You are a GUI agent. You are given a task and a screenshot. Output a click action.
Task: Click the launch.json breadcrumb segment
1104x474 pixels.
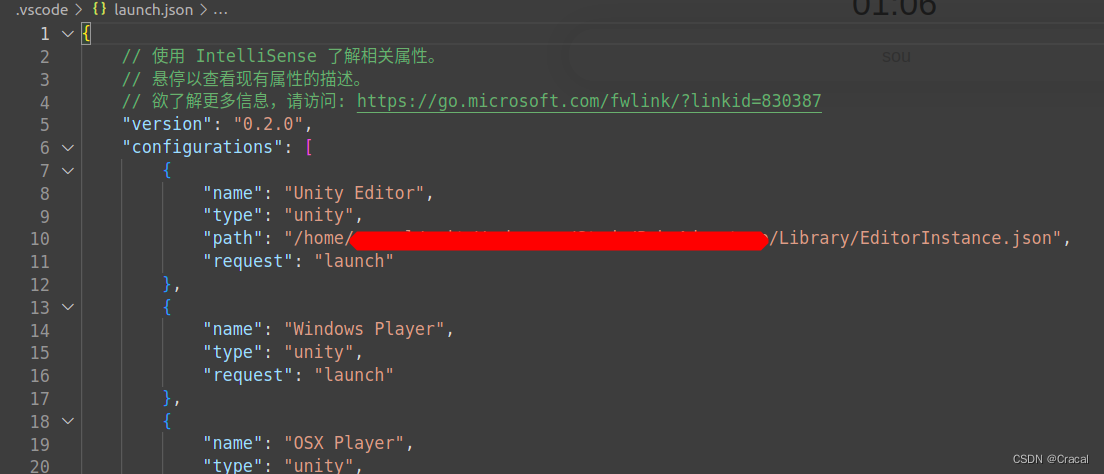[x=153, y=10]
